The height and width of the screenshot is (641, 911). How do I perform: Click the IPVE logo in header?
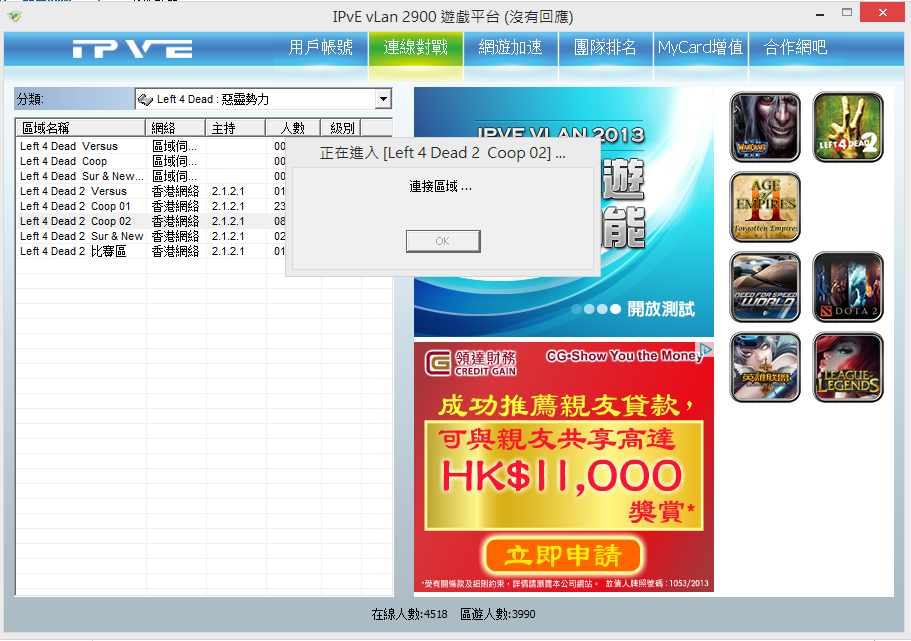coord(132,49)
